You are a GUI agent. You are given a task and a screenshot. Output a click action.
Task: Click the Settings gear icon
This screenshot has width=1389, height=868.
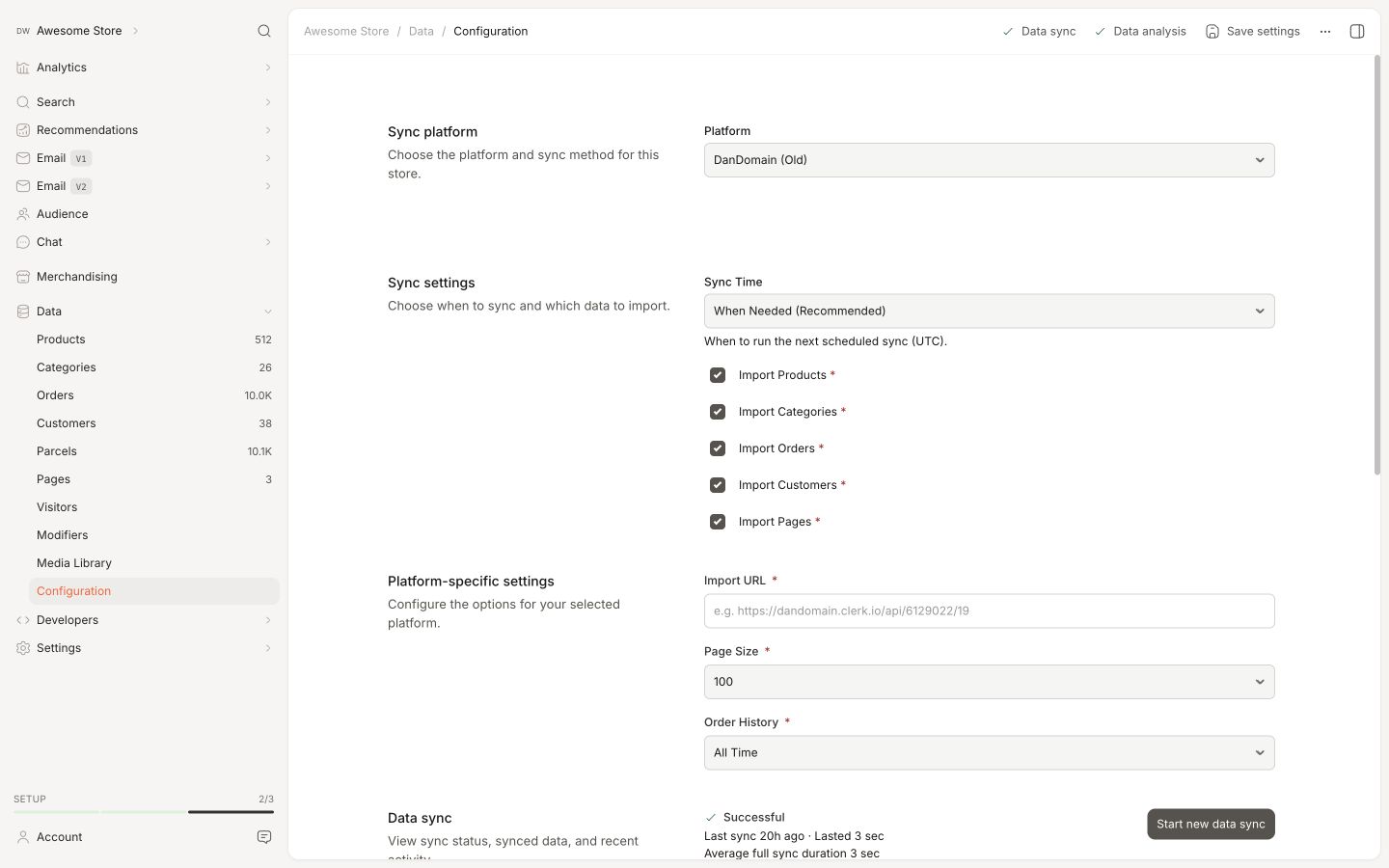click(x=23, y=648)
